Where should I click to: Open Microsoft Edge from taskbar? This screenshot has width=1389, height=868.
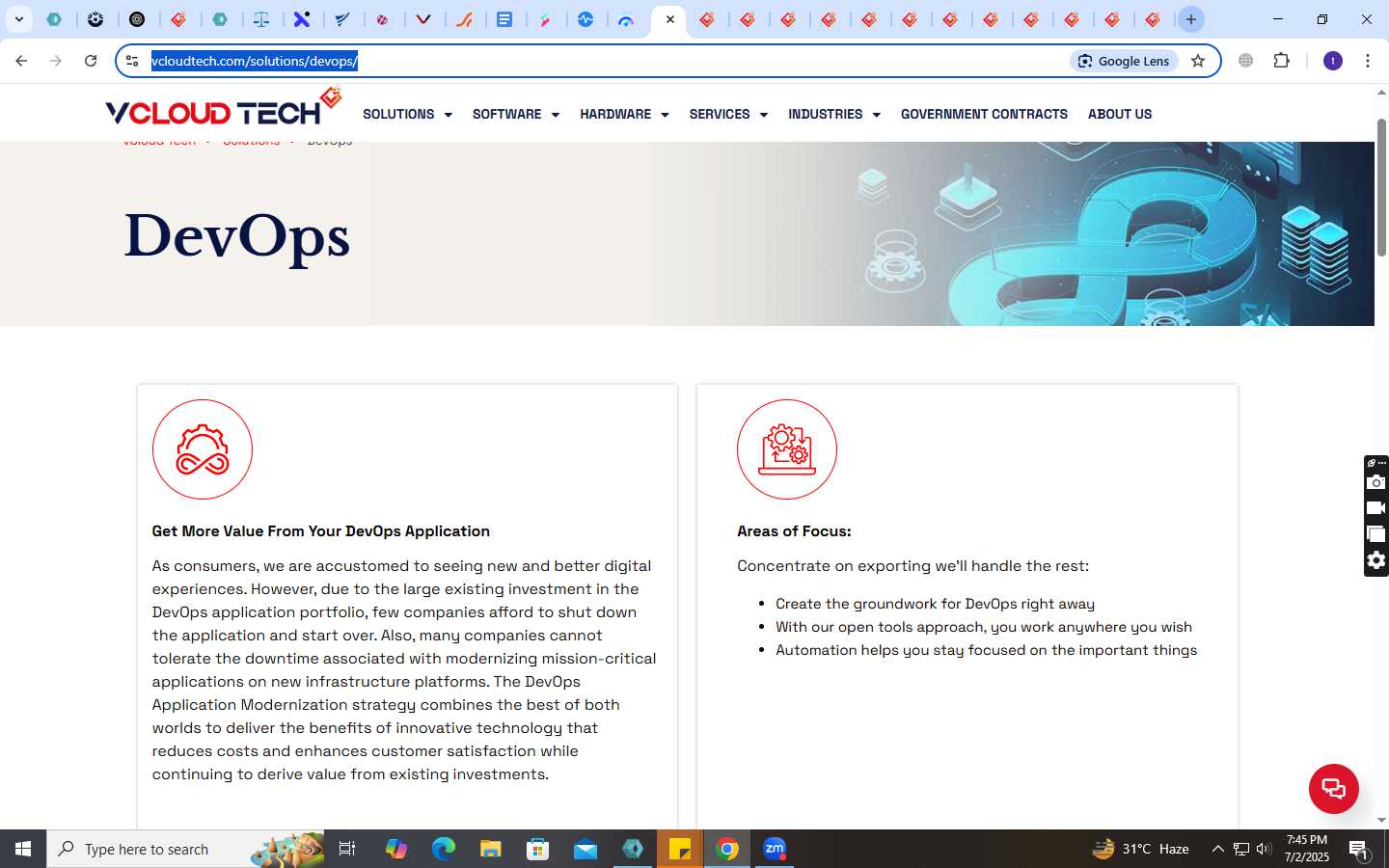[x=443, y=849]
